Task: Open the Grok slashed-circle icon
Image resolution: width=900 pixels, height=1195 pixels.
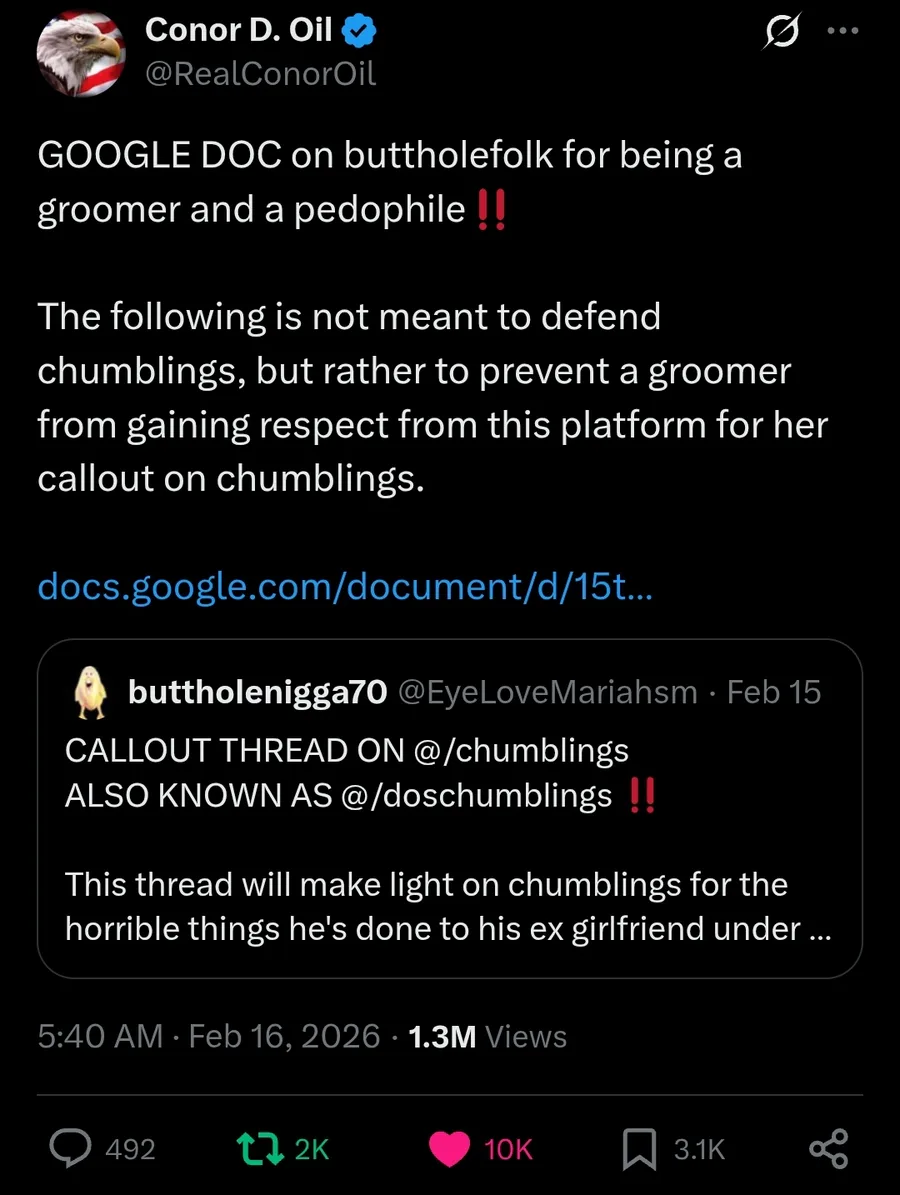Action: [780, 34]
